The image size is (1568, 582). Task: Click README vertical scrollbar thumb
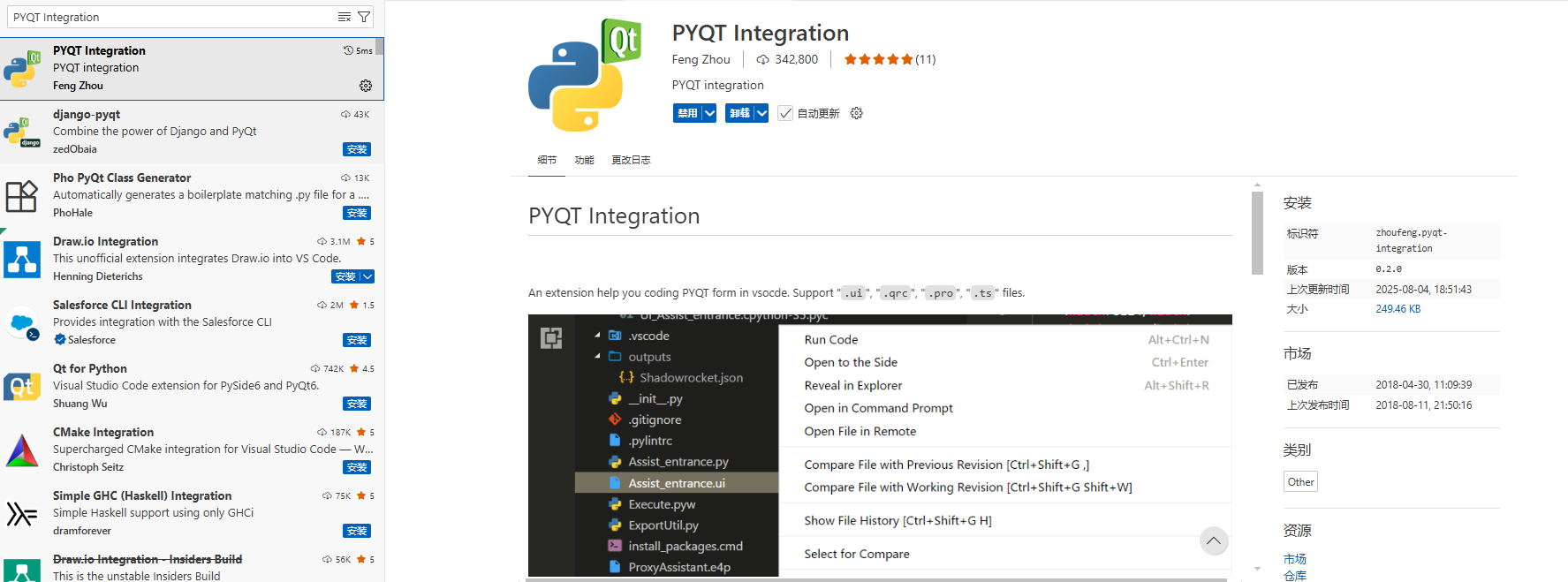coord(1257,233)
